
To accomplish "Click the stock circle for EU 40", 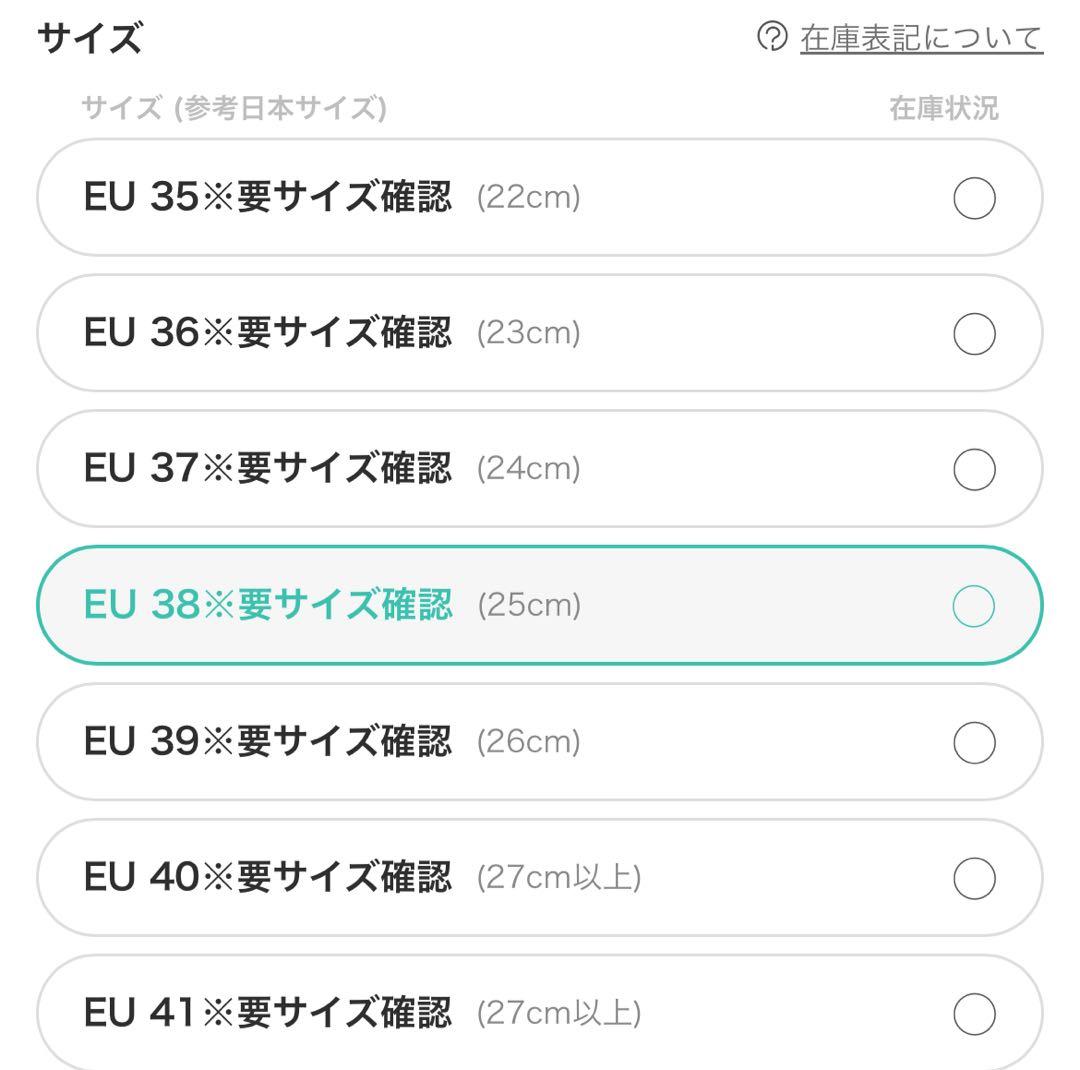I will (x=974, y=878).
